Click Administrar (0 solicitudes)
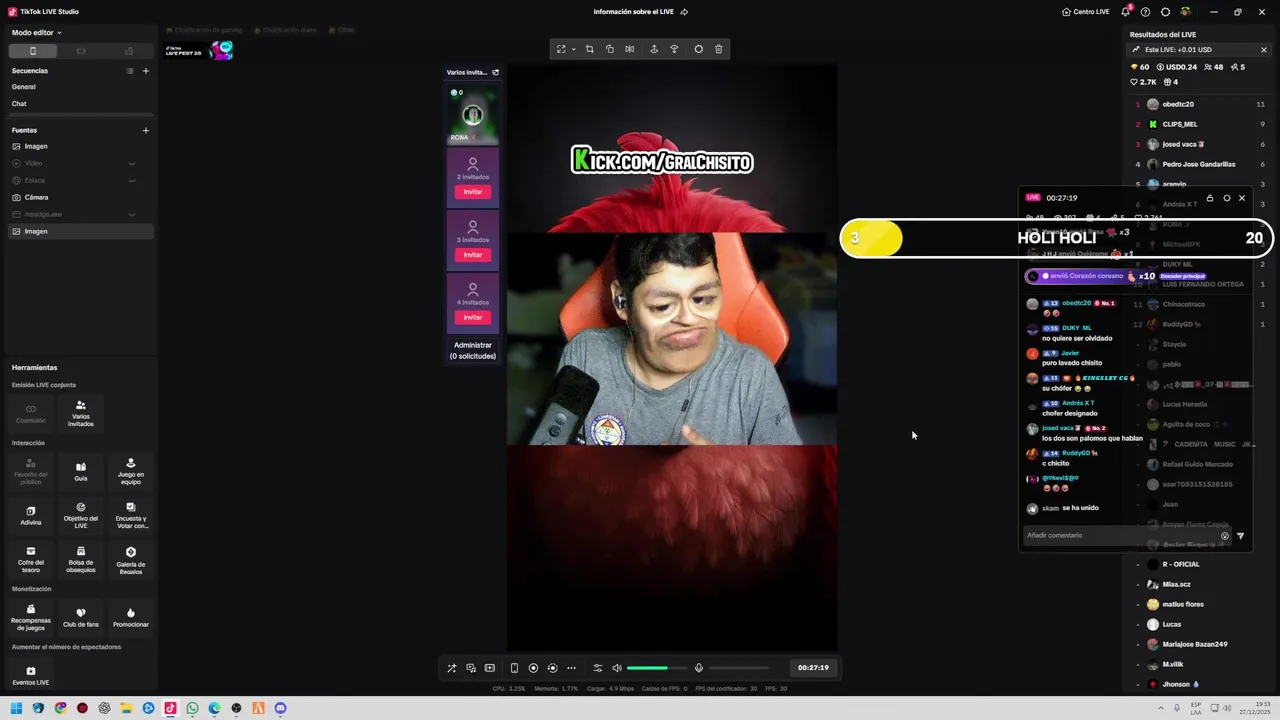This screenshot has width=1280, height=720. pos(473,350)
